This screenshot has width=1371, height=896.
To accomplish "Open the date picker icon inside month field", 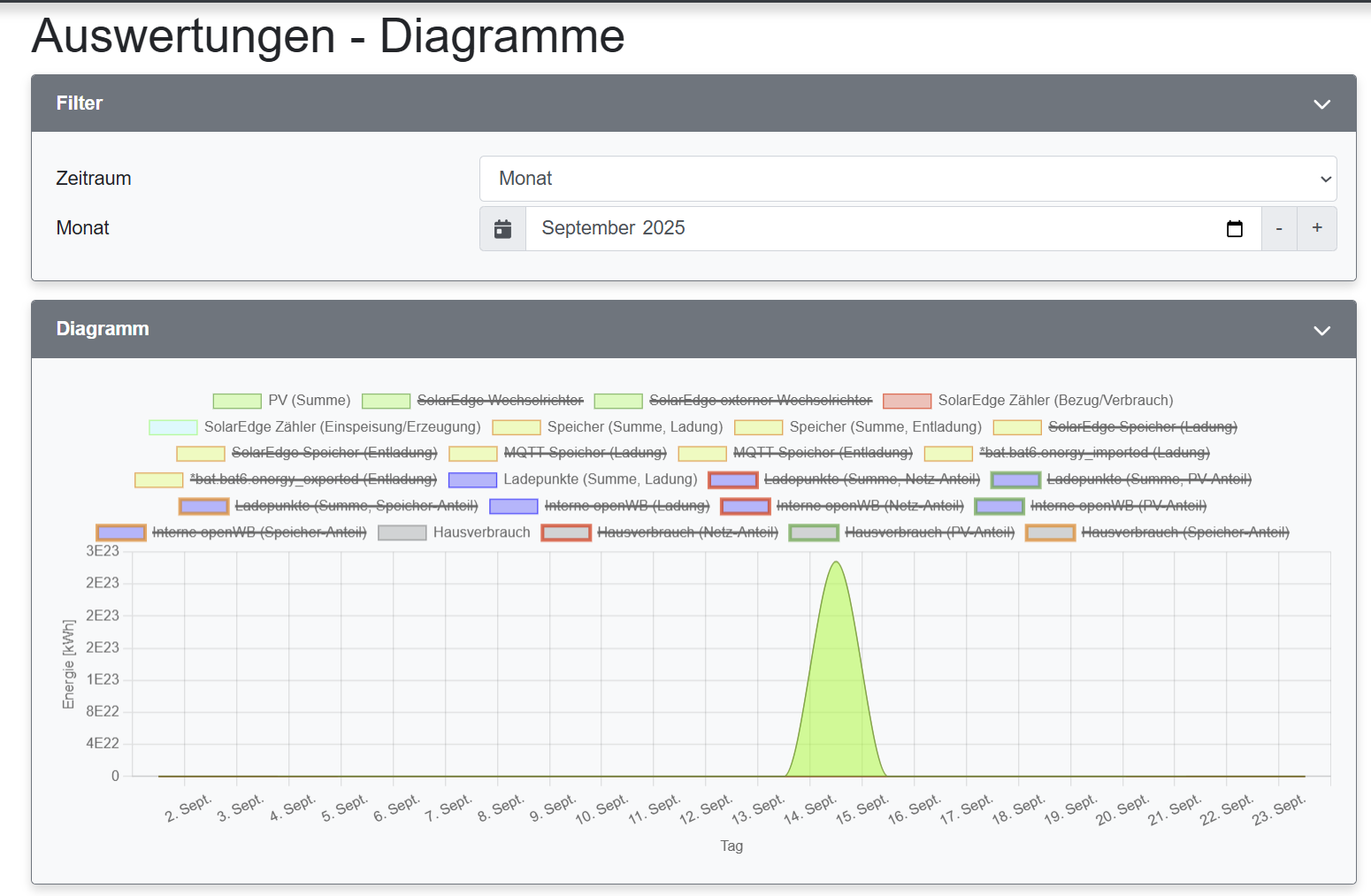I will coord(1235,229).
